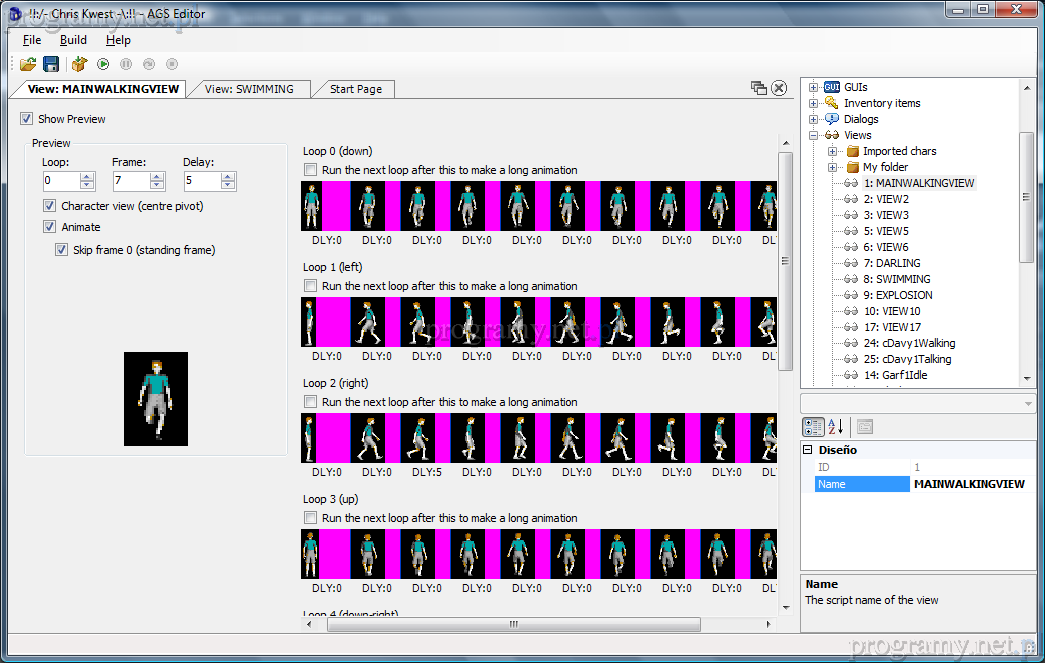Sort properties alphabetically with the A-Z icon
The width and height of the screenshot is (1045, 663).
tap(835, 427)
